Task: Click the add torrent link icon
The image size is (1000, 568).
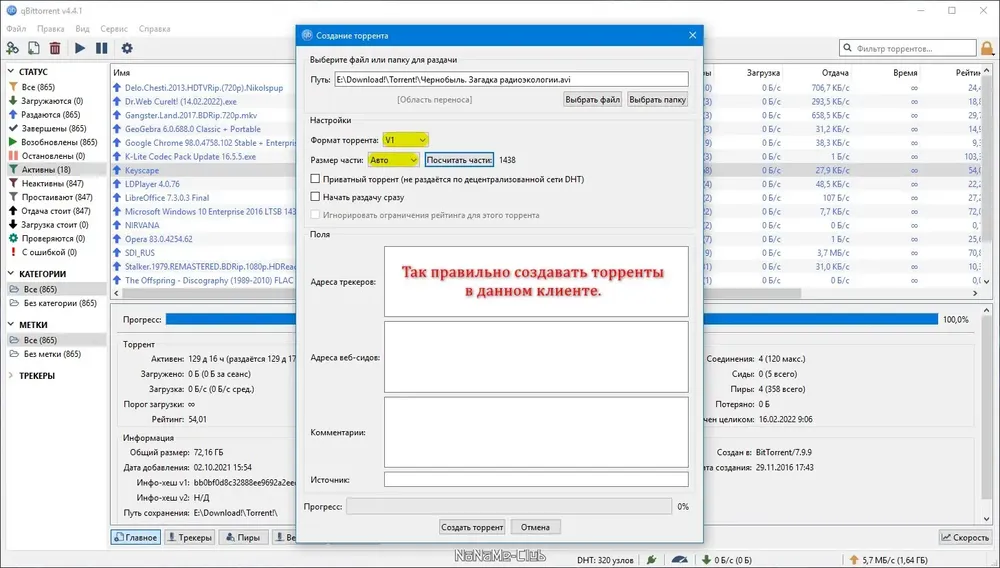Action: [x=12, y=48]
